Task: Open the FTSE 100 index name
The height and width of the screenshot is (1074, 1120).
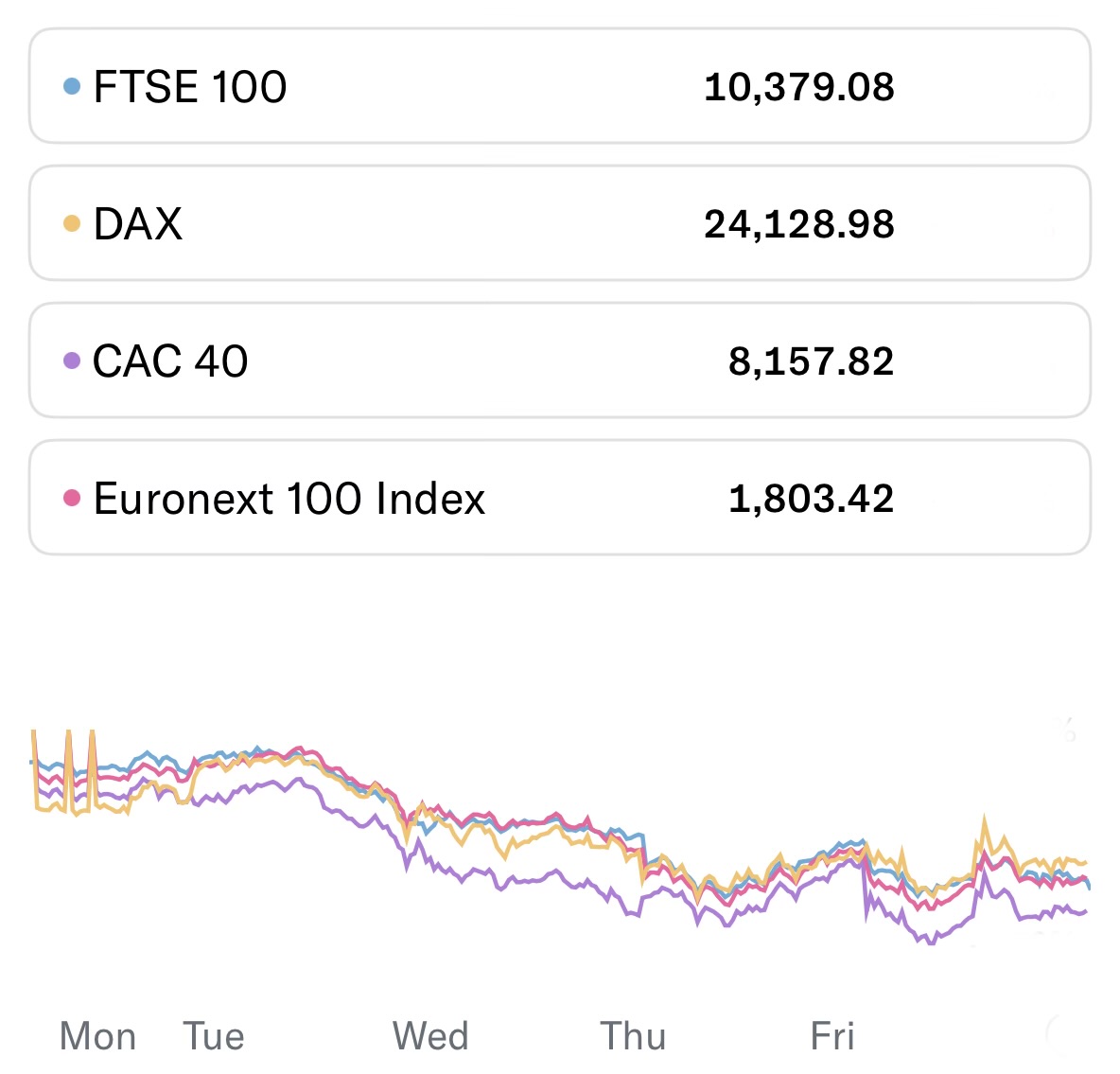Action: coord(190,87)
